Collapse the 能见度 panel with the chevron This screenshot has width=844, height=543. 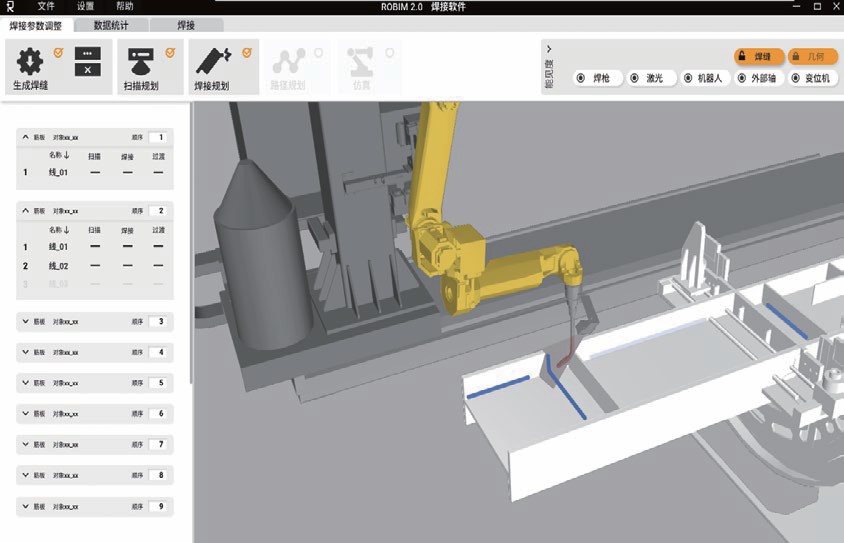coord(549,48)
